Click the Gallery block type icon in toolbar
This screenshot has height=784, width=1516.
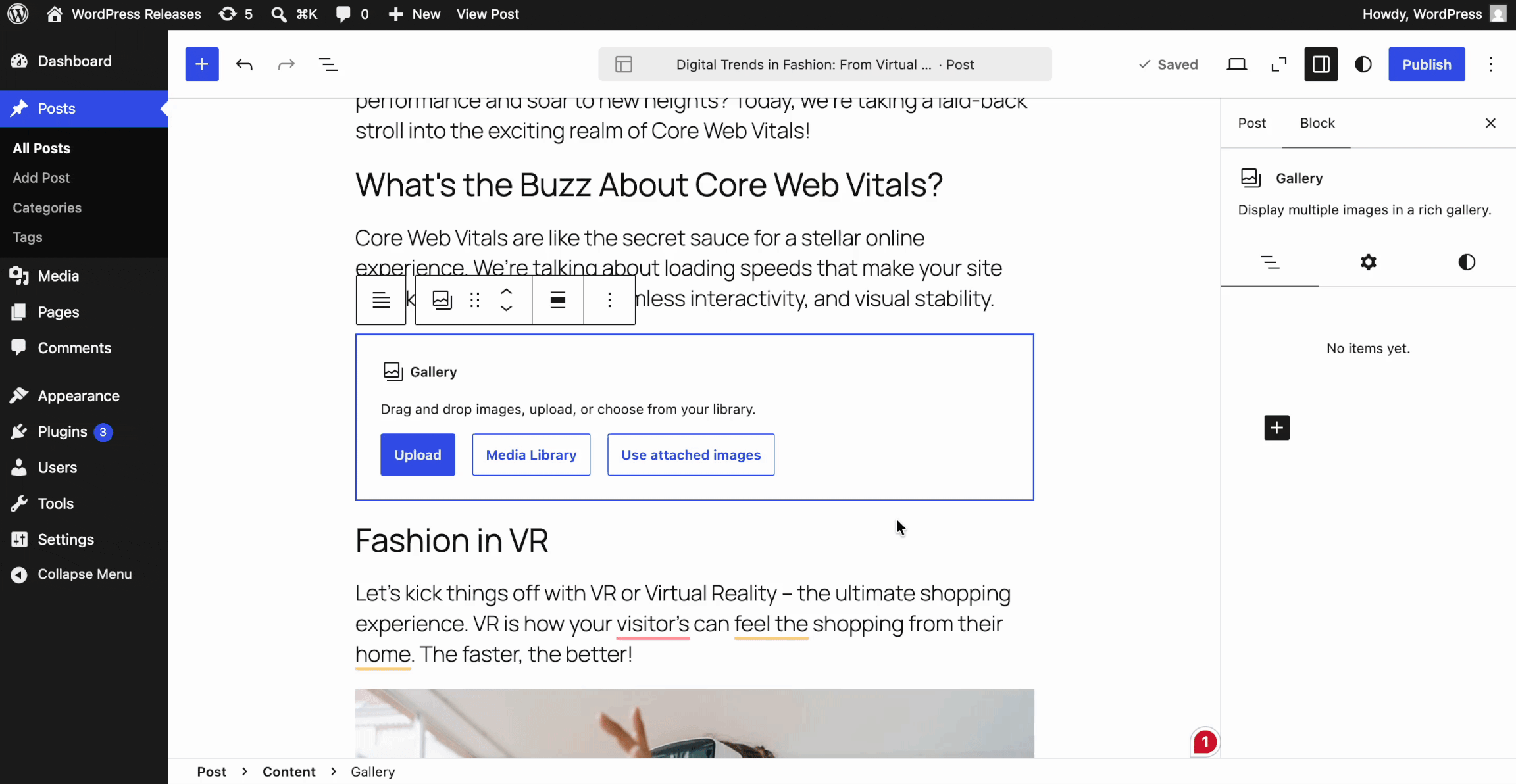(442, 301)
